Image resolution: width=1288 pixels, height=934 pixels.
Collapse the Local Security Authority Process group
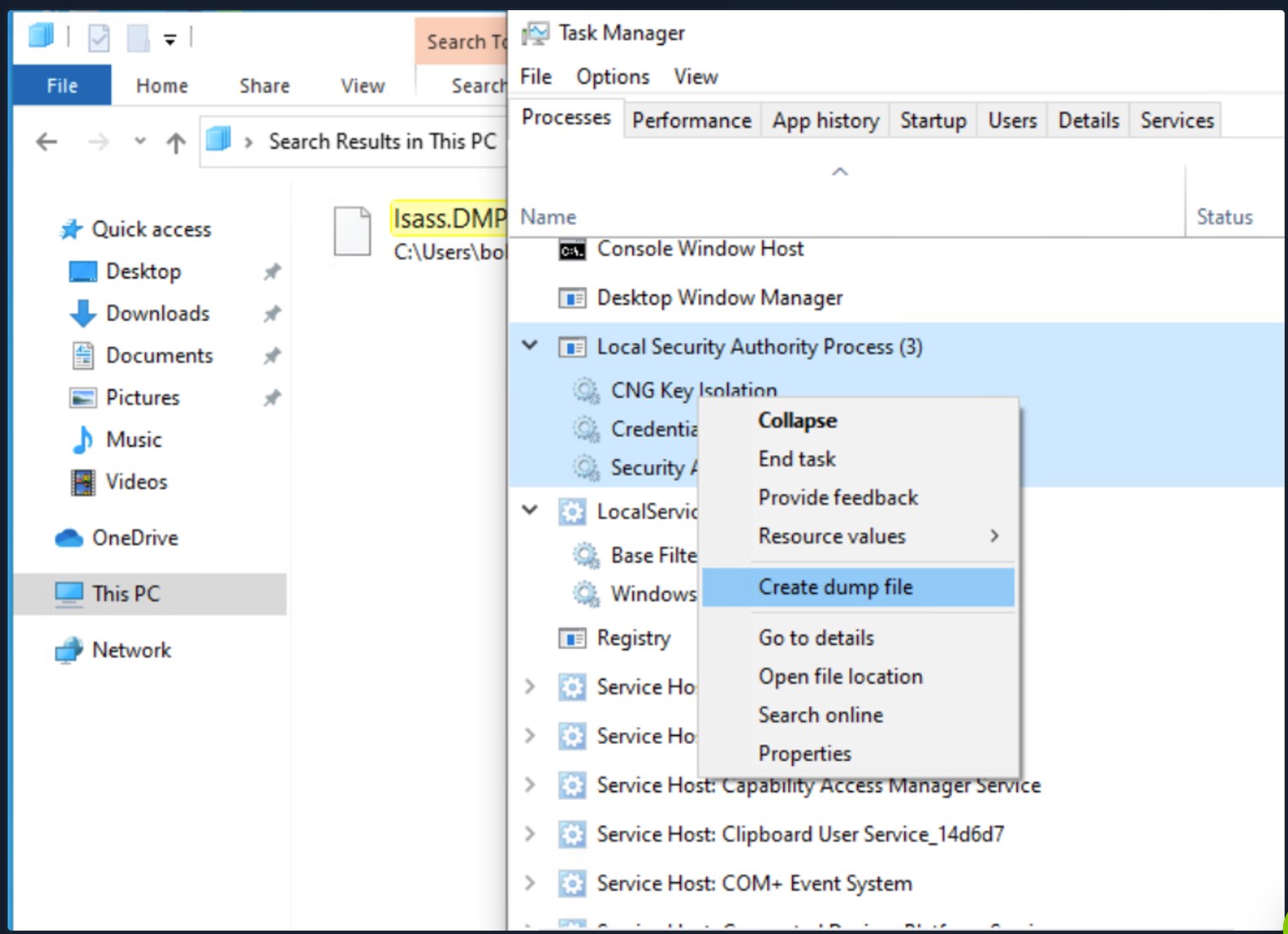click(x=530, y=346)
